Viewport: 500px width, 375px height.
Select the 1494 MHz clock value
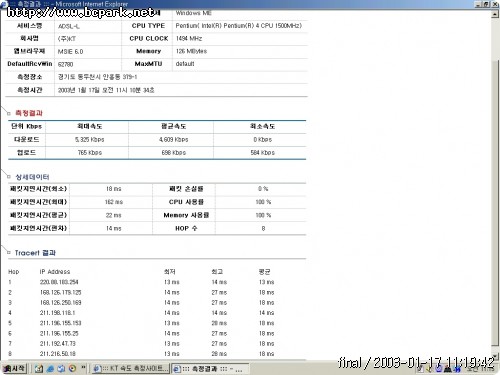189,38
